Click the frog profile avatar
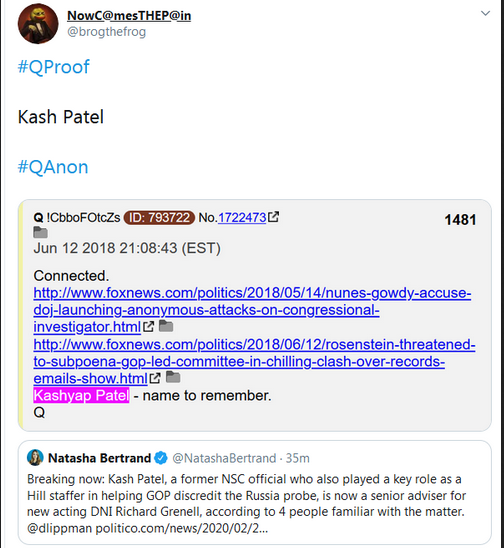The height and width of the screenshot is (548, 504). point(38,24)
